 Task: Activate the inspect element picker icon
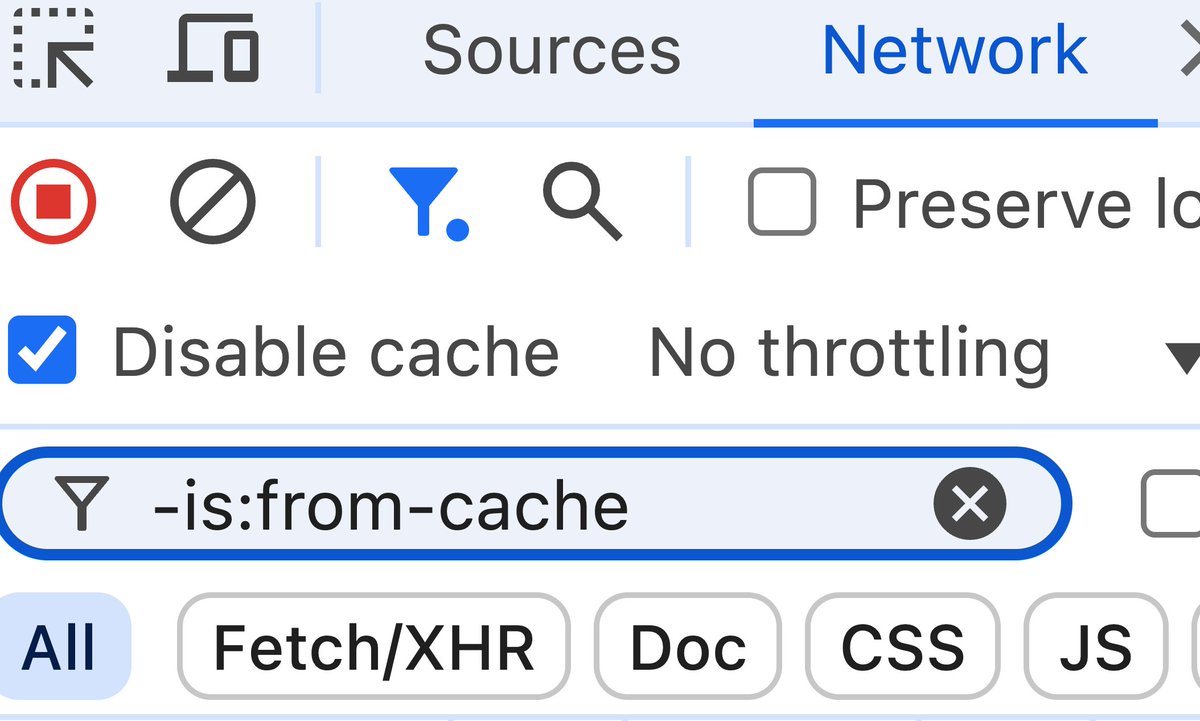click(55, 47)
